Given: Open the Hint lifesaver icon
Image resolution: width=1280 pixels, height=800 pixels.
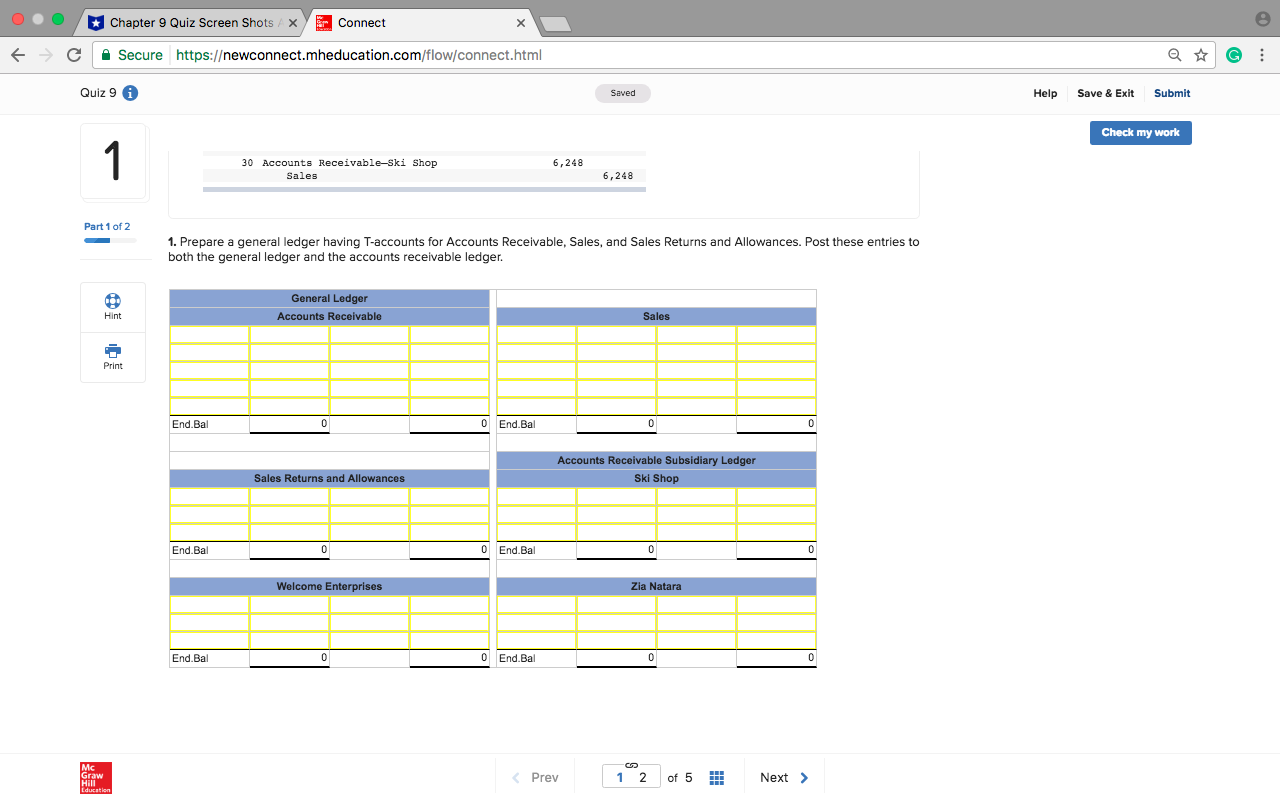Looking at the screenshot, I should pos(113,301).
